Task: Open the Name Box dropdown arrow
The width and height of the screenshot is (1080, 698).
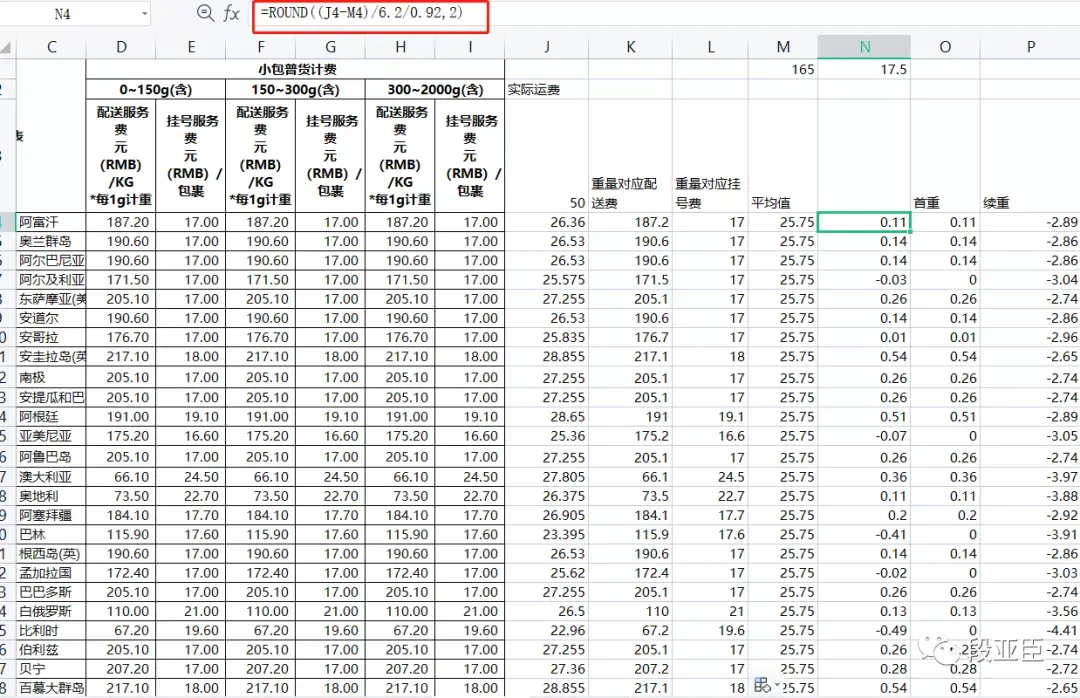Action: pyautogui.click(x=145, y=14)
